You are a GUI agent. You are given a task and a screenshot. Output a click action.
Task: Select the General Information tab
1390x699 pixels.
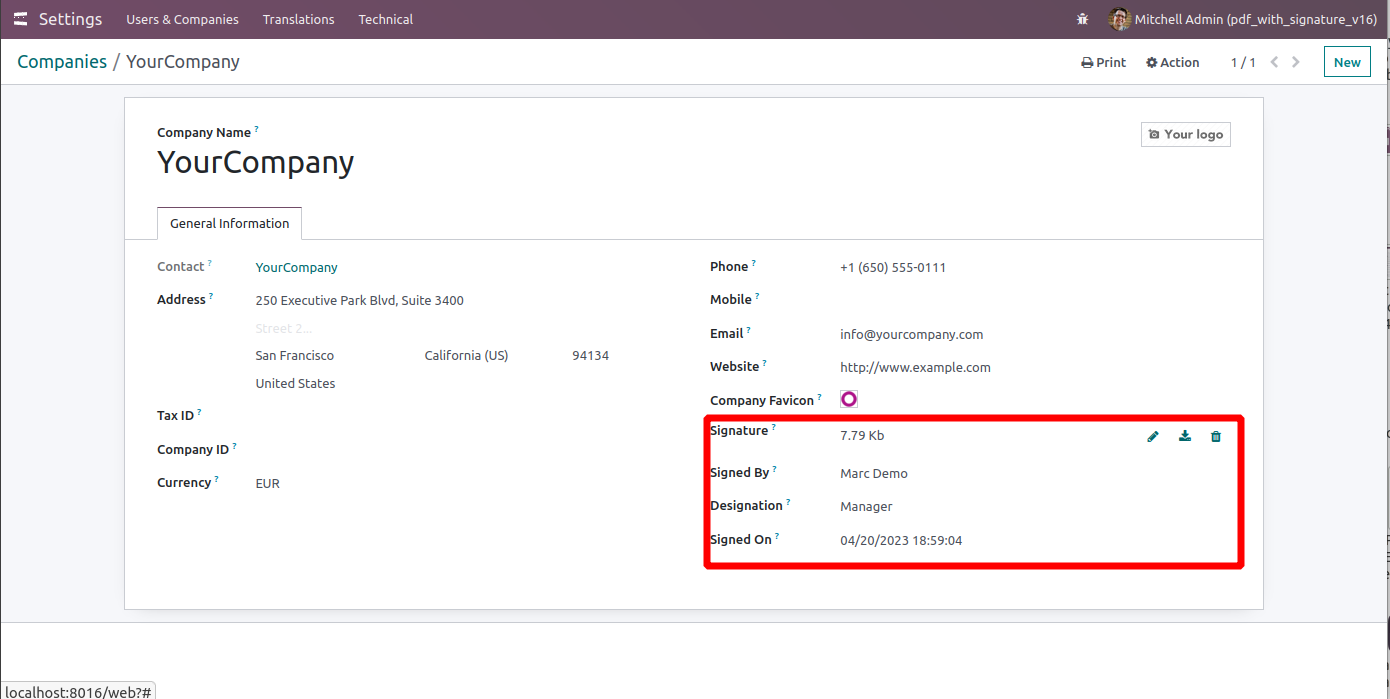229,223
